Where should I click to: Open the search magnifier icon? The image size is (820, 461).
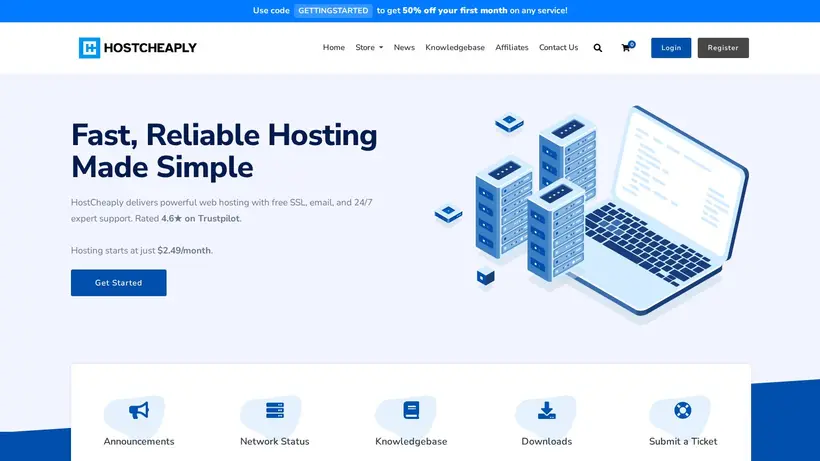tap(598, 48)
